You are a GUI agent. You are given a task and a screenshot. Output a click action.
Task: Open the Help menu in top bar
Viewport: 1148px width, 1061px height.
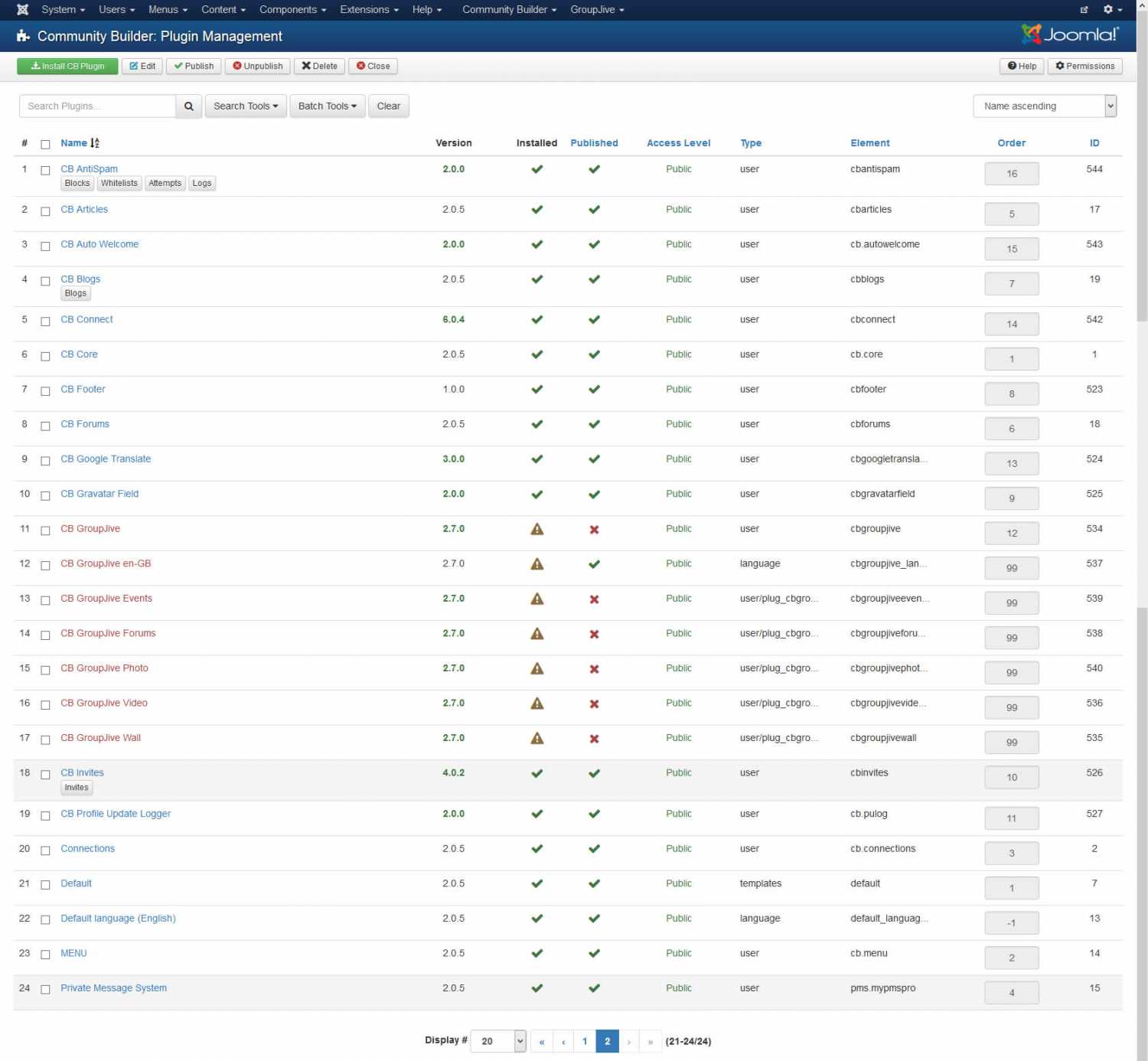tap(427, 10)
